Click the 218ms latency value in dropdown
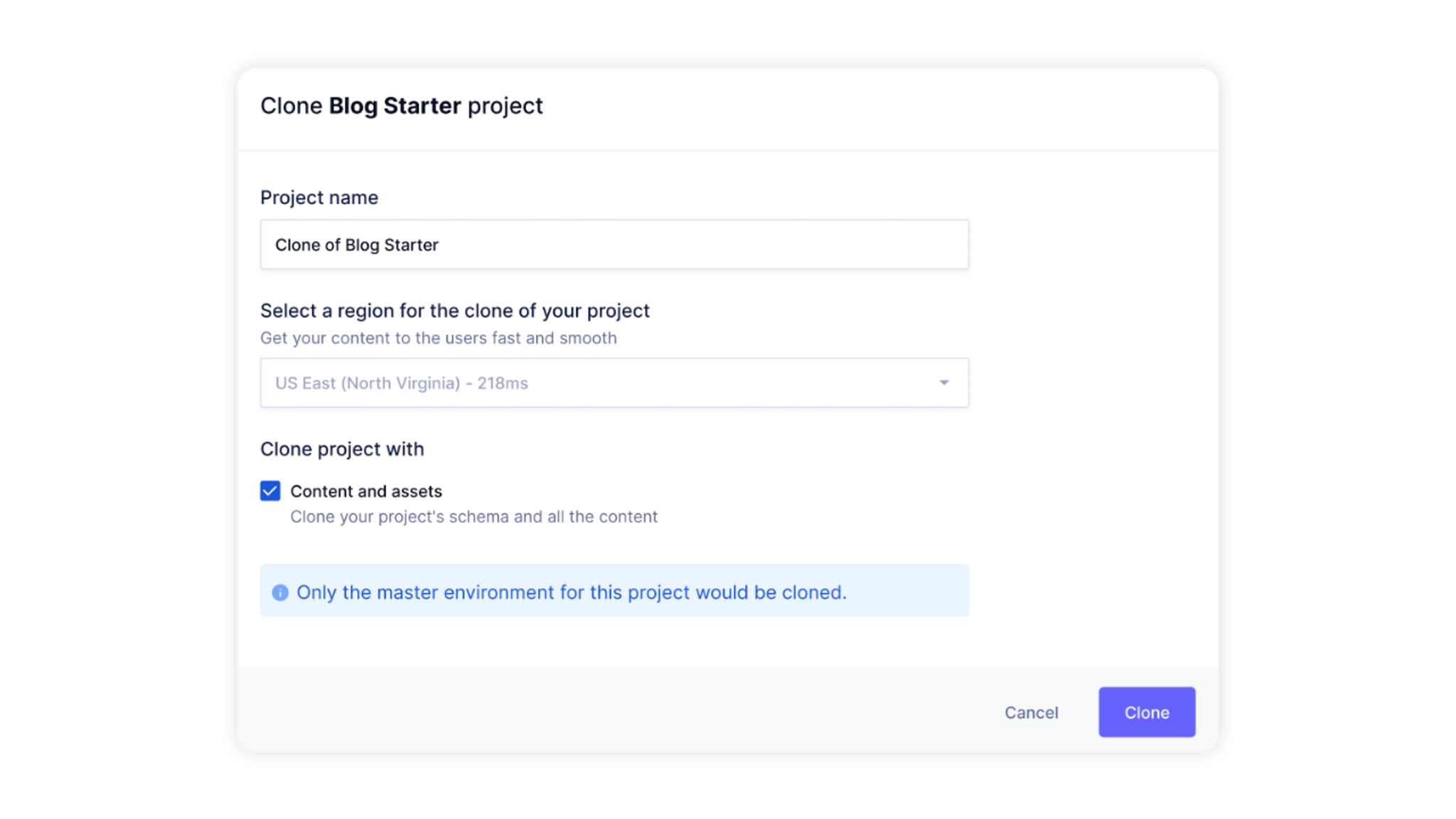This screenshot has height=819, width=1456. (x=503, y=383)
